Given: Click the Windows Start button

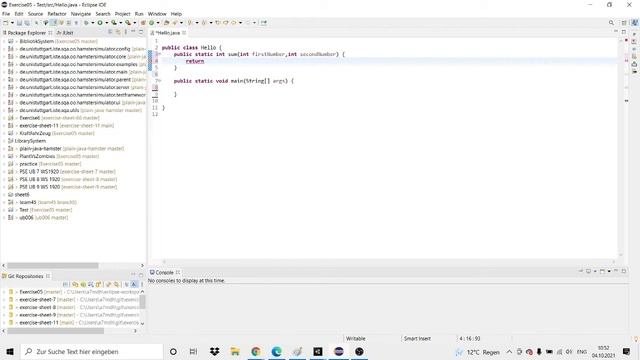Looking at the screenshot, I should point(10,351).
